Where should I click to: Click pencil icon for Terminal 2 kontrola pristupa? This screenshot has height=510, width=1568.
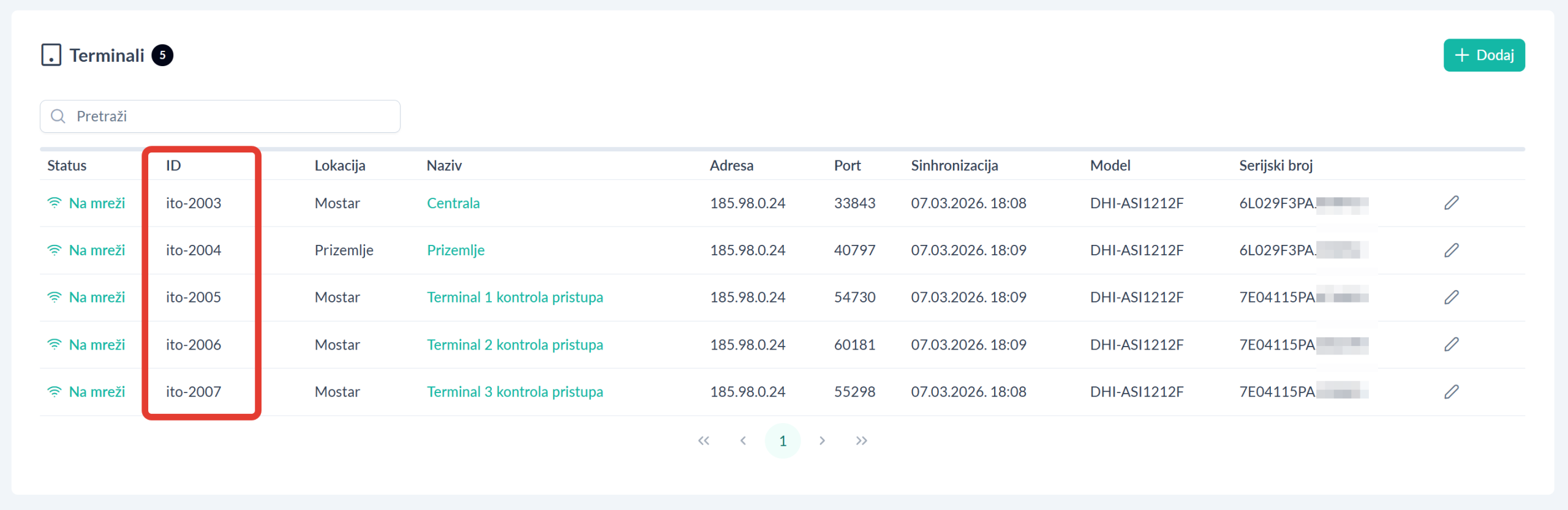click(1451, 344)
